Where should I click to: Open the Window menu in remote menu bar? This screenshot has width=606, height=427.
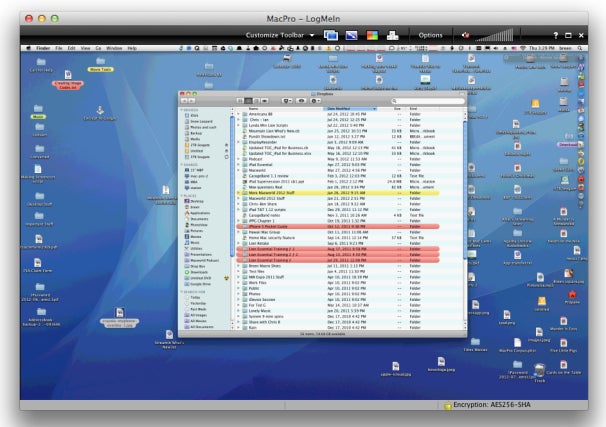(114, 48)
